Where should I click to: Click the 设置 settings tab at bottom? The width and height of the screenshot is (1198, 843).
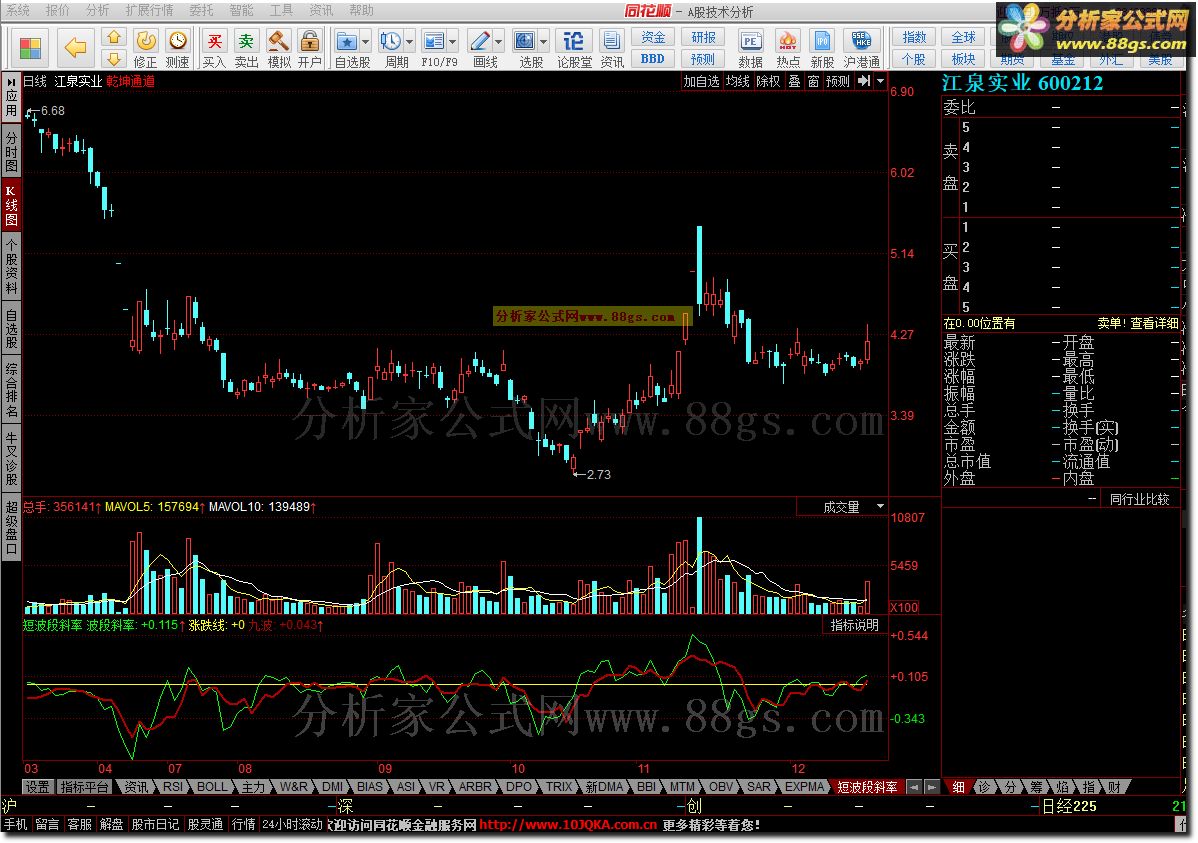coord(37,786)
